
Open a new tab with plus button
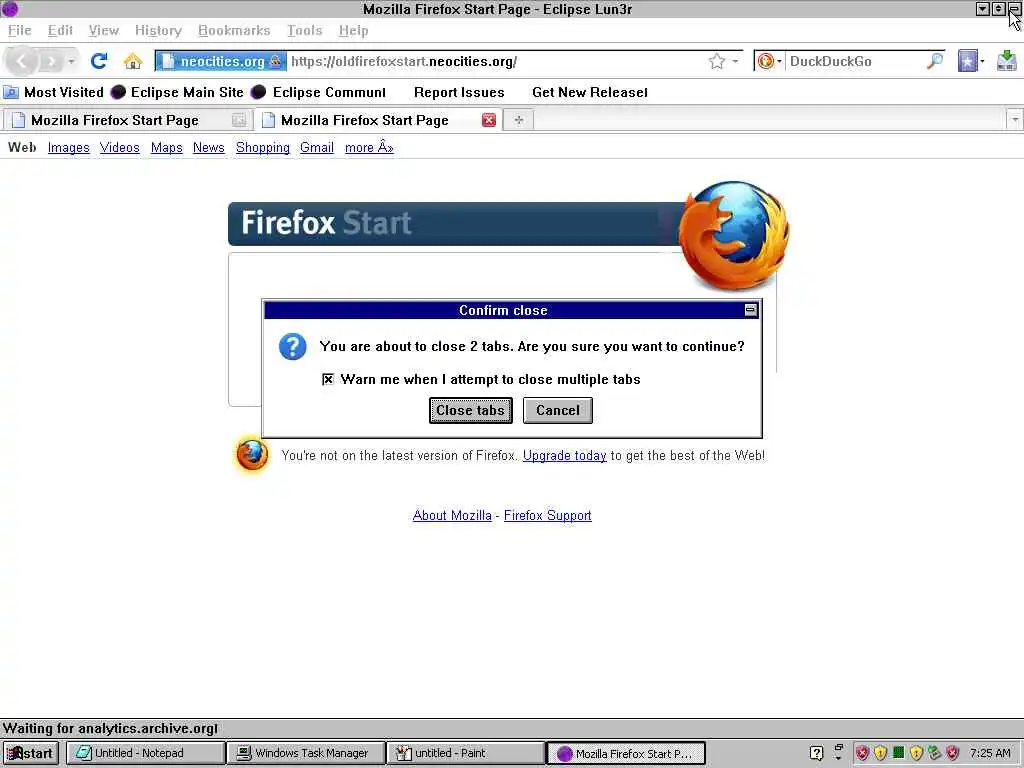[519, 120]
